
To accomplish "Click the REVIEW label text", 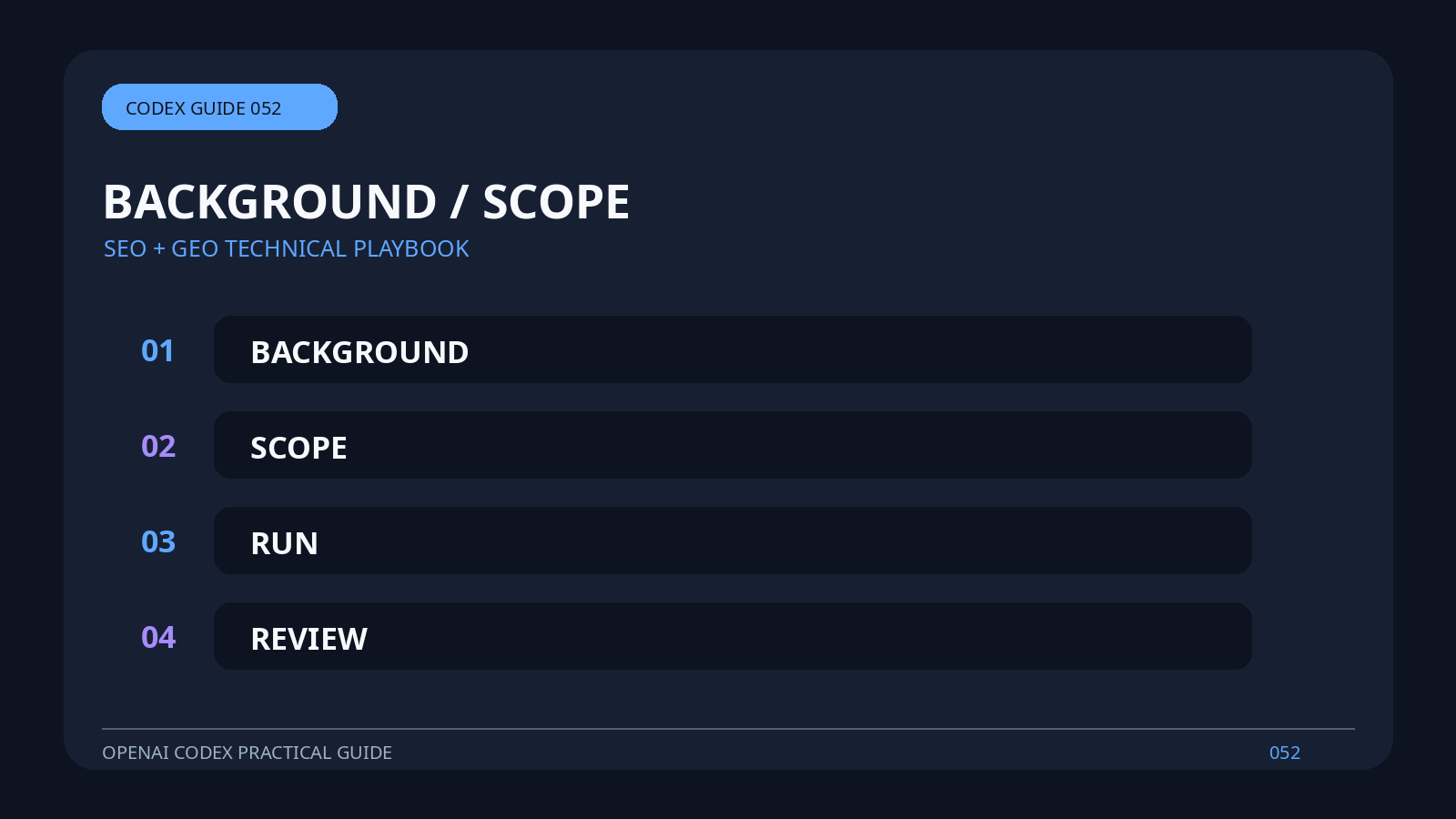I will tap(308, 639).
